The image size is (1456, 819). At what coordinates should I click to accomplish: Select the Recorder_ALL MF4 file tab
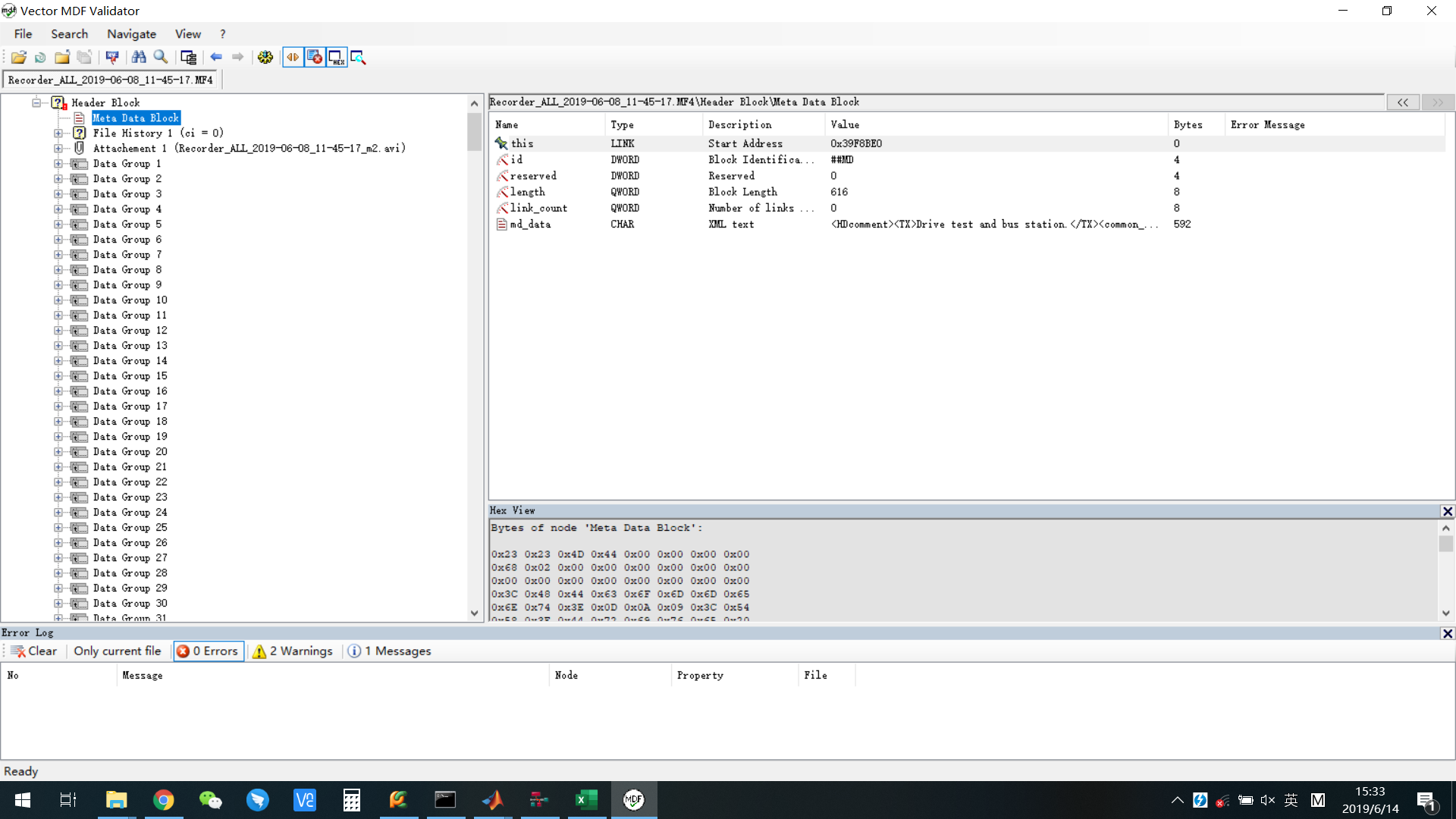pos(111,80)
